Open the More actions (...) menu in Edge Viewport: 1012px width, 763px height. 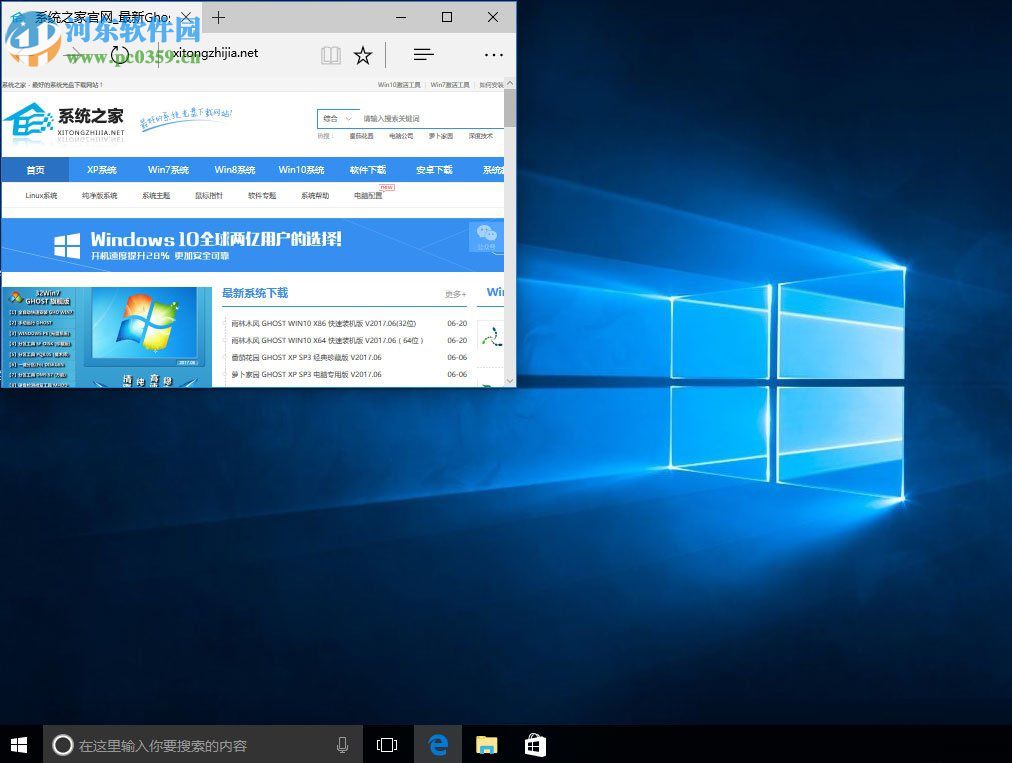pos(494,54)
